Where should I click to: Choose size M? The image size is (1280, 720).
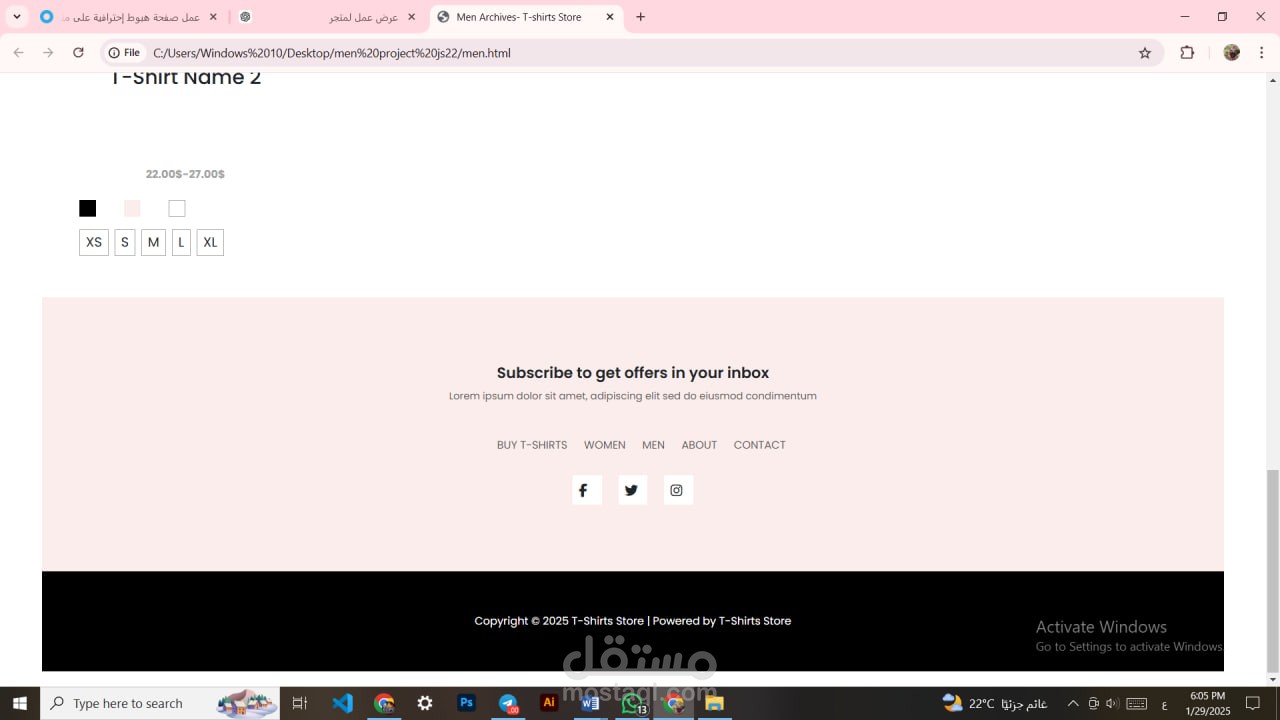[153, 242]
